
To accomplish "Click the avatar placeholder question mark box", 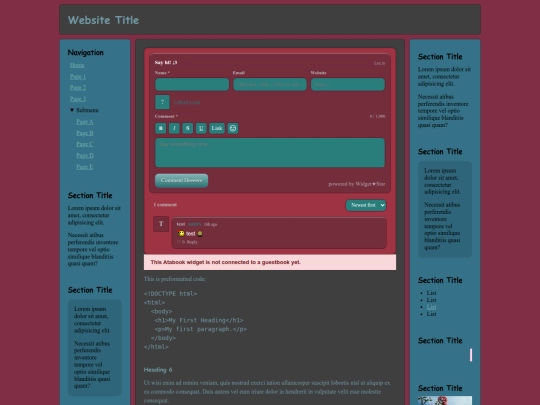I will 162,102.
